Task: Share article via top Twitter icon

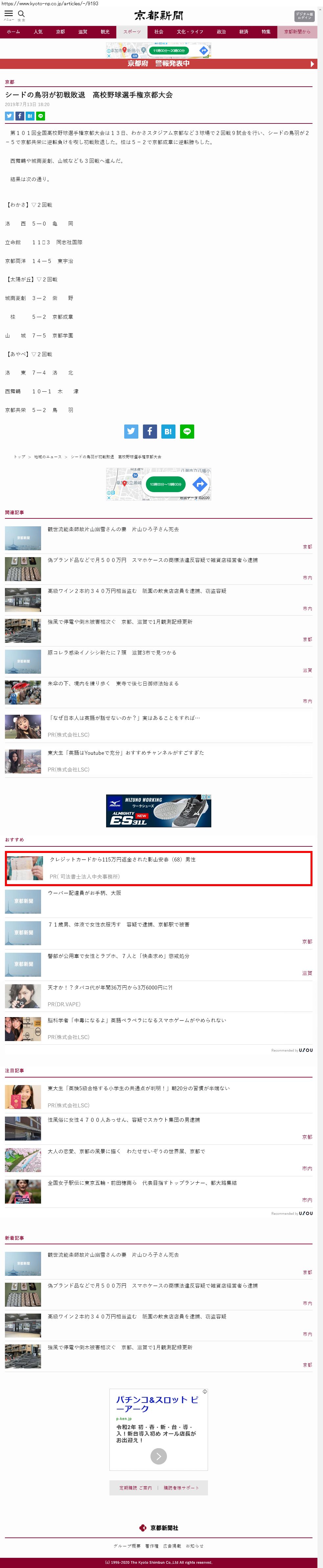Action: [x=9, y=116]
